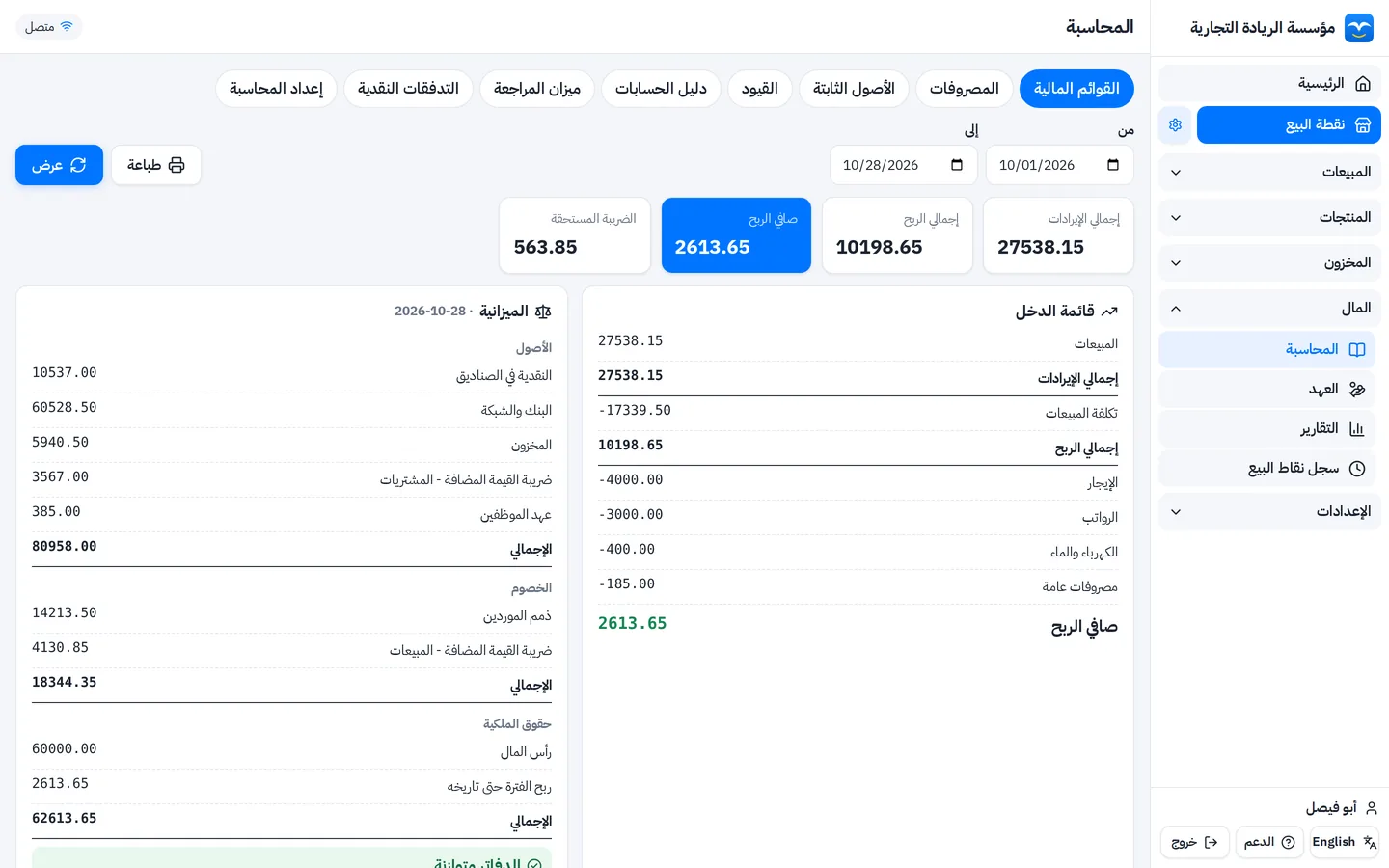Click the clock icon beside سجل نقاط البيع
This screenshot has height=868, width=1389.
[x=1357, y=469]
